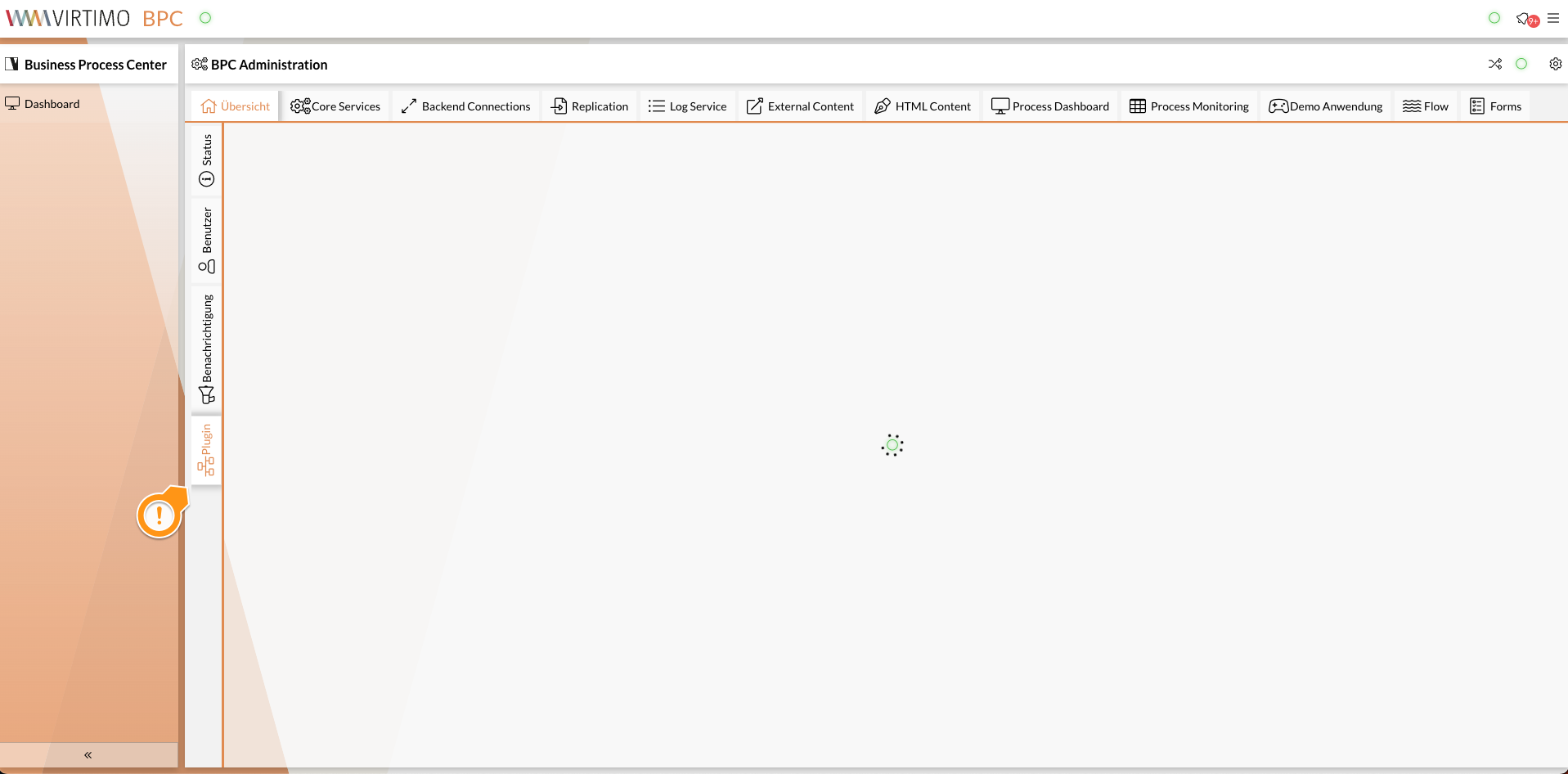
Task: Select the Plugin side panel
Action: point(205,450)
